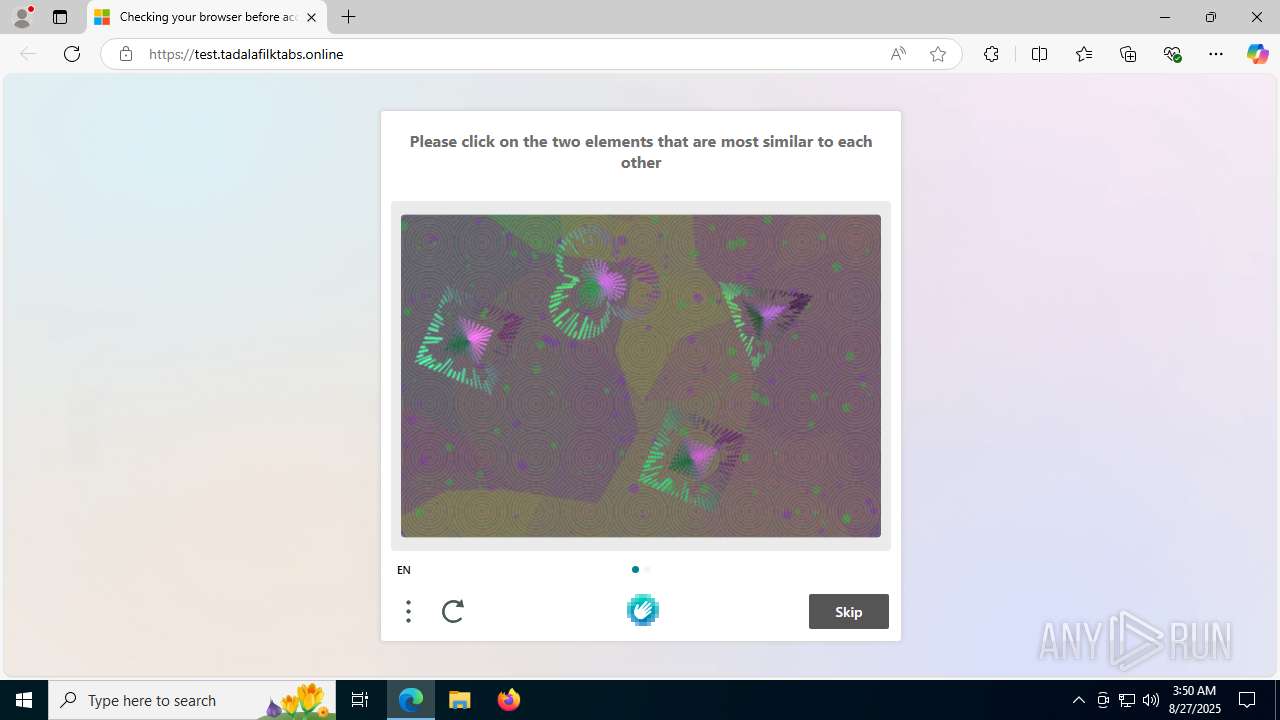Open Microsoft Edge from taskbar
1280x720 pixels.
[x=411, y=700]
